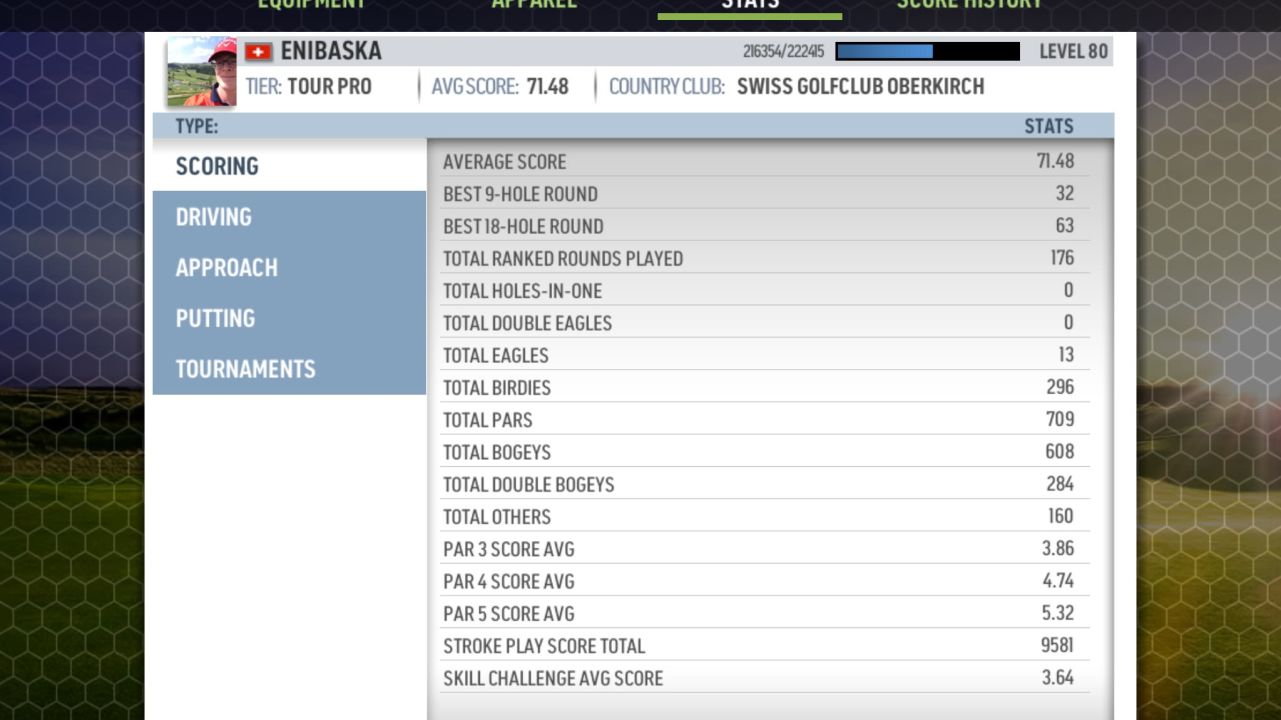Select the Total Bogeys row

click(765, 452)
